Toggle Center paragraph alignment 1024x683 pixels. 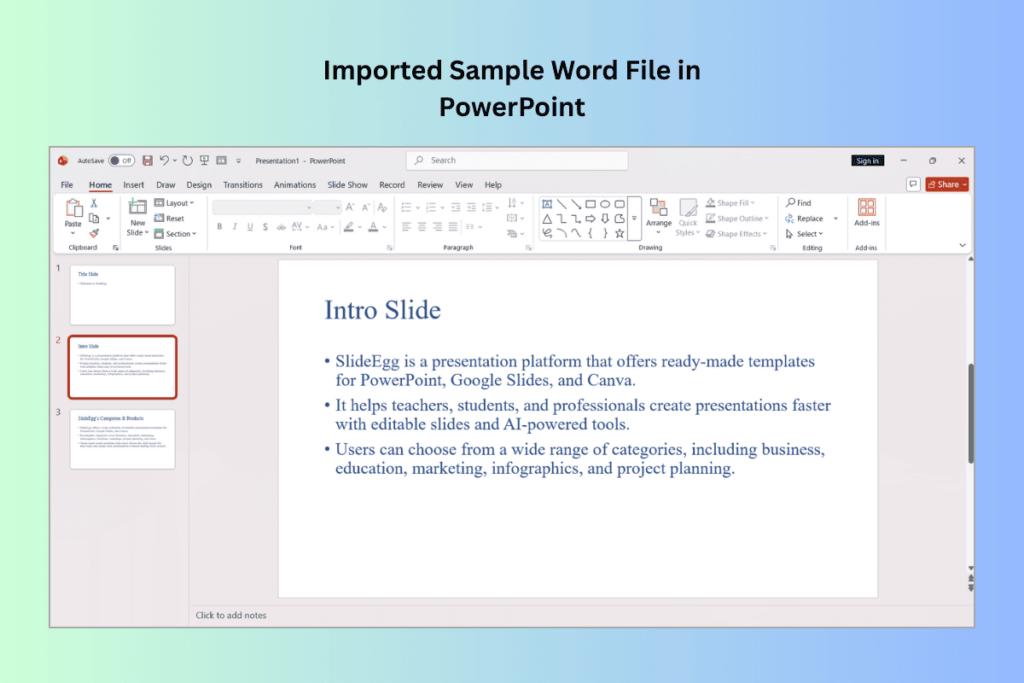[422, 227]
